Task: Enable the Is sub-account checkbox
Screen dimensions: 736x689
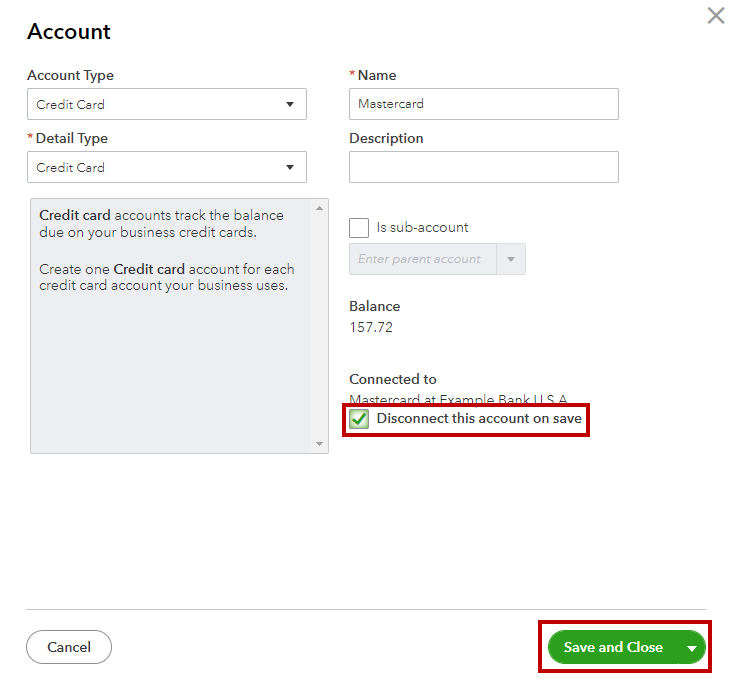Action: tap(359, 228)
